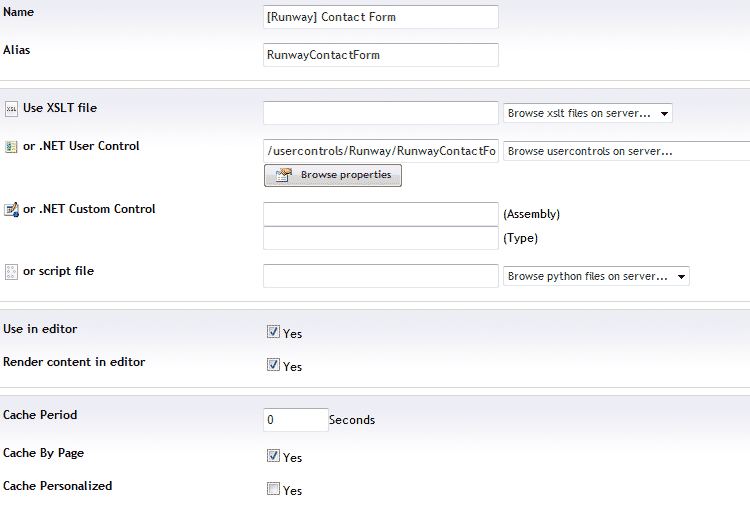
Task: Expand the Browse python files dropdown
Action: coord(596,276)
